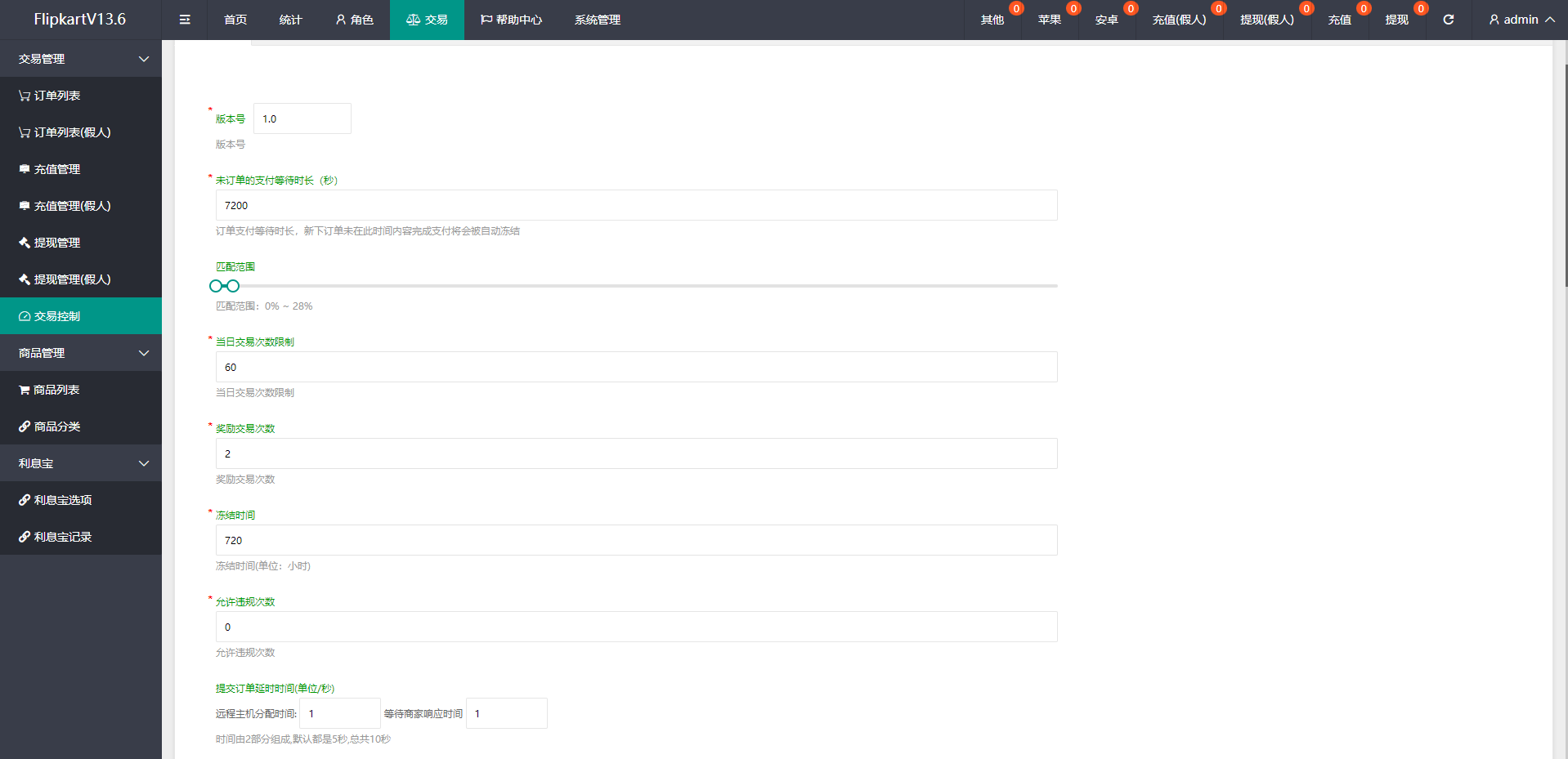Screen dimensions: 1568x759
Task: Focus the 等待商家响应时间 input
Action: [x=507, y=713]
